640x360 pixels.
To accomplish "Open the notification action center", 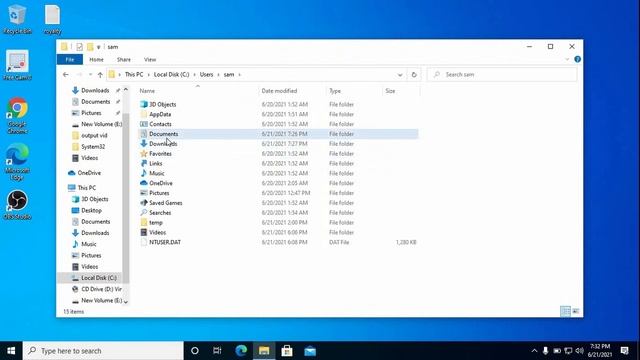I will click(624, 351).
